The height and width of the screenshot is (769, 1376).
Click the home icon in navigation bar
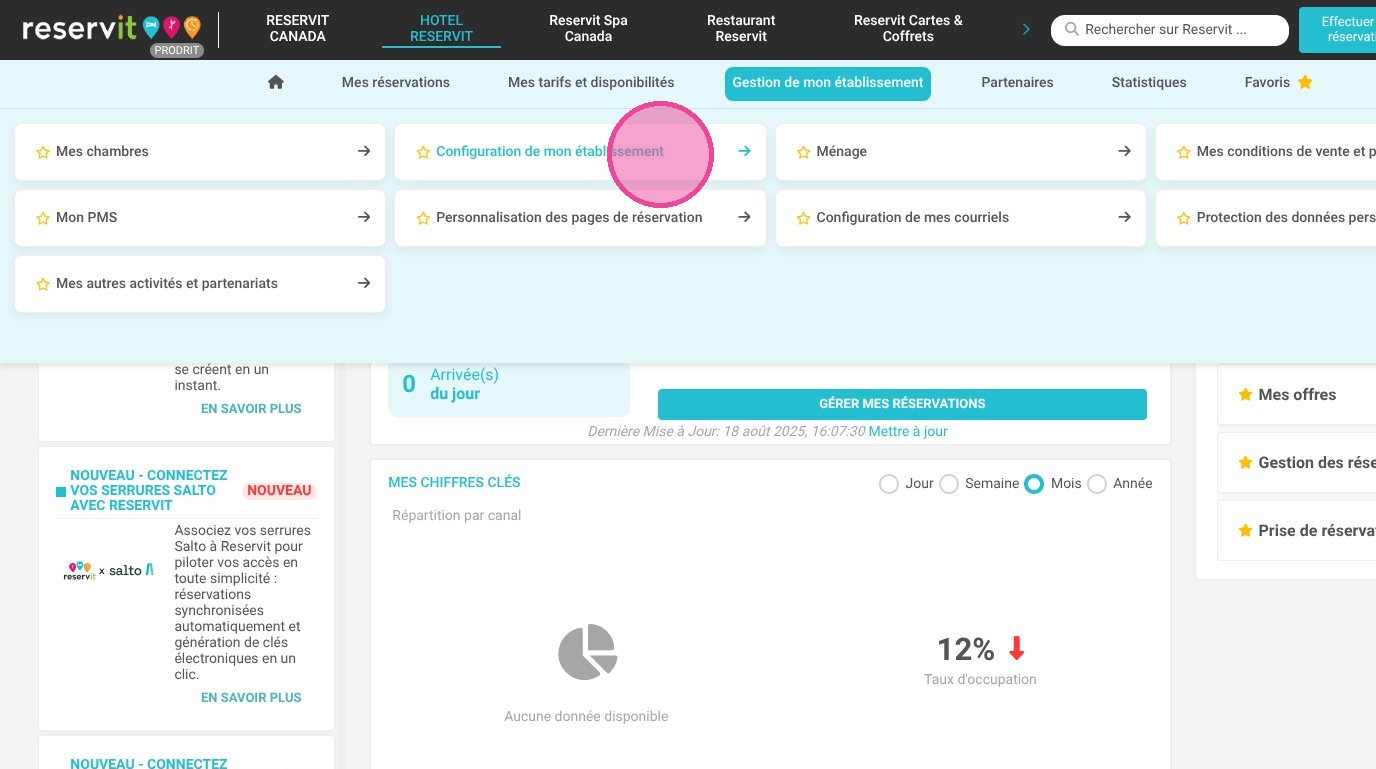276,82
